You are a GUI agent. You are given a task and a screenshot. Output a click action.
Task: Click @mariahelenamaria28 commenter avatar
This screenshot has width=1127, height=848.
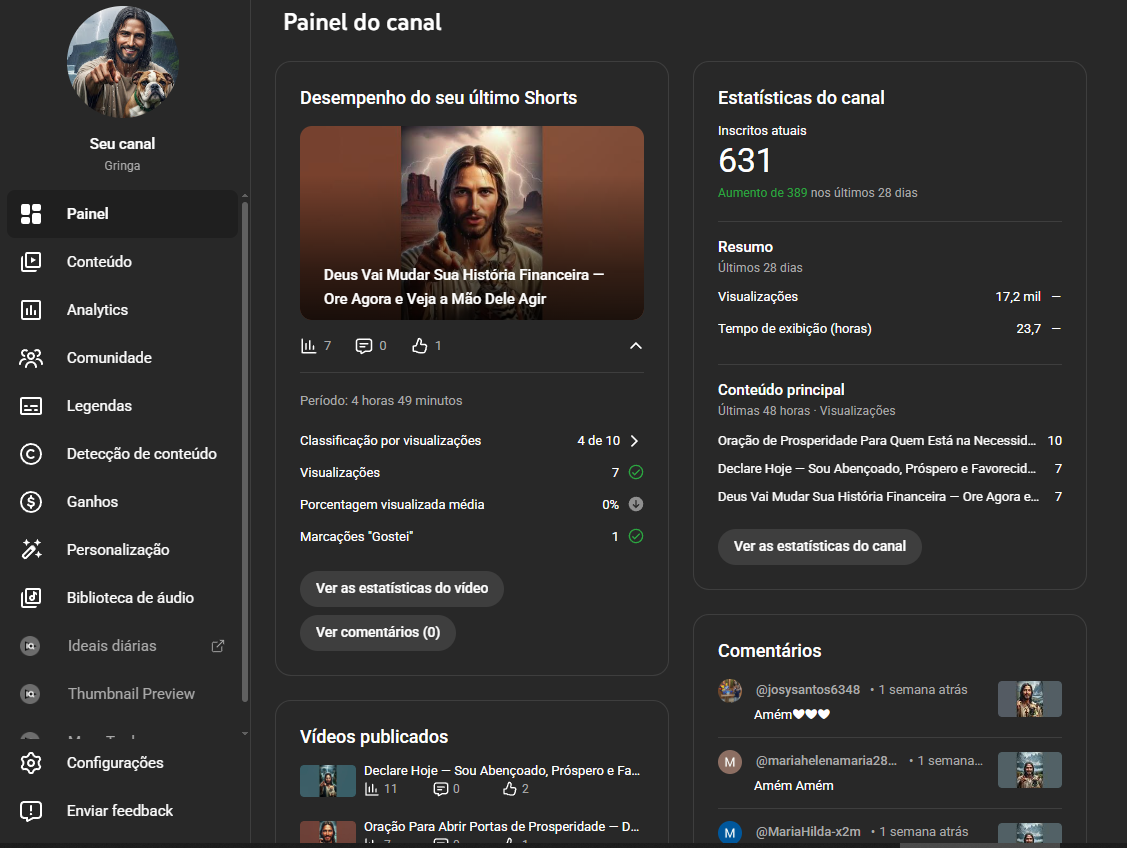(730, 762)
